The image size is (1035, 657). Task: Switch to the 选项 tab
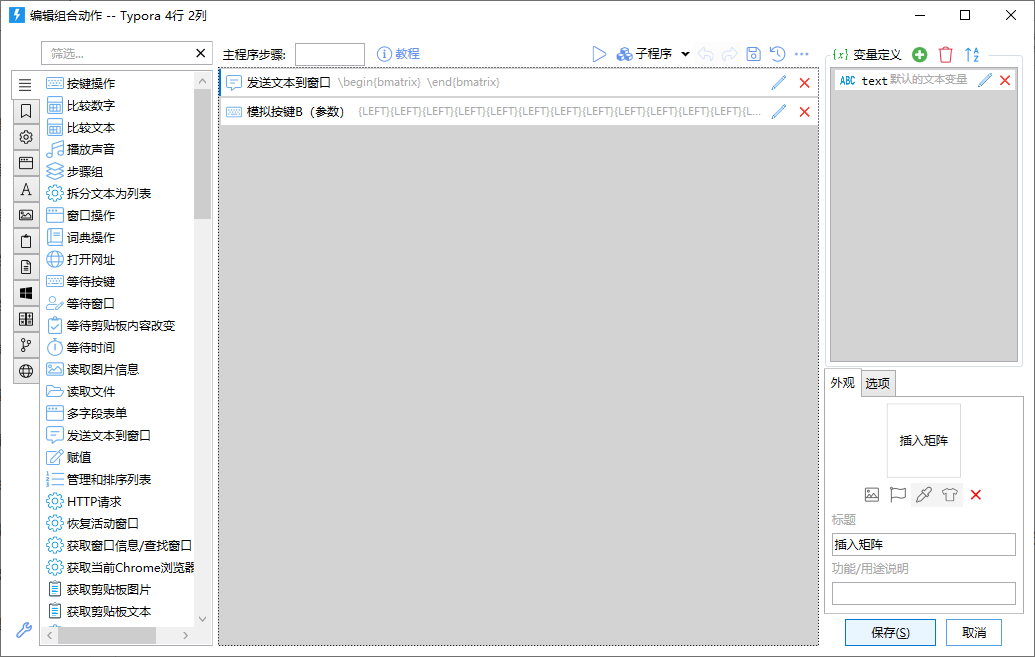tap(877, 383)
